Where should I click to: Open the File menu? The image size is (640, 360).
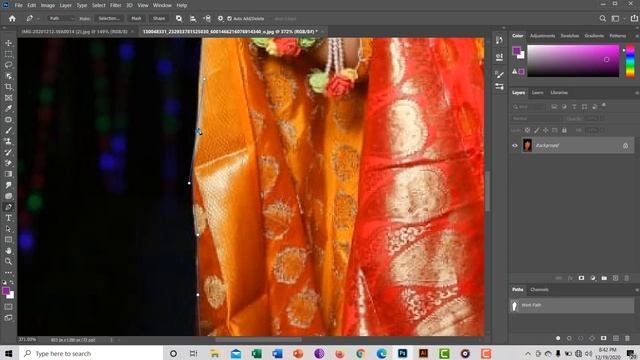[19, 5]
